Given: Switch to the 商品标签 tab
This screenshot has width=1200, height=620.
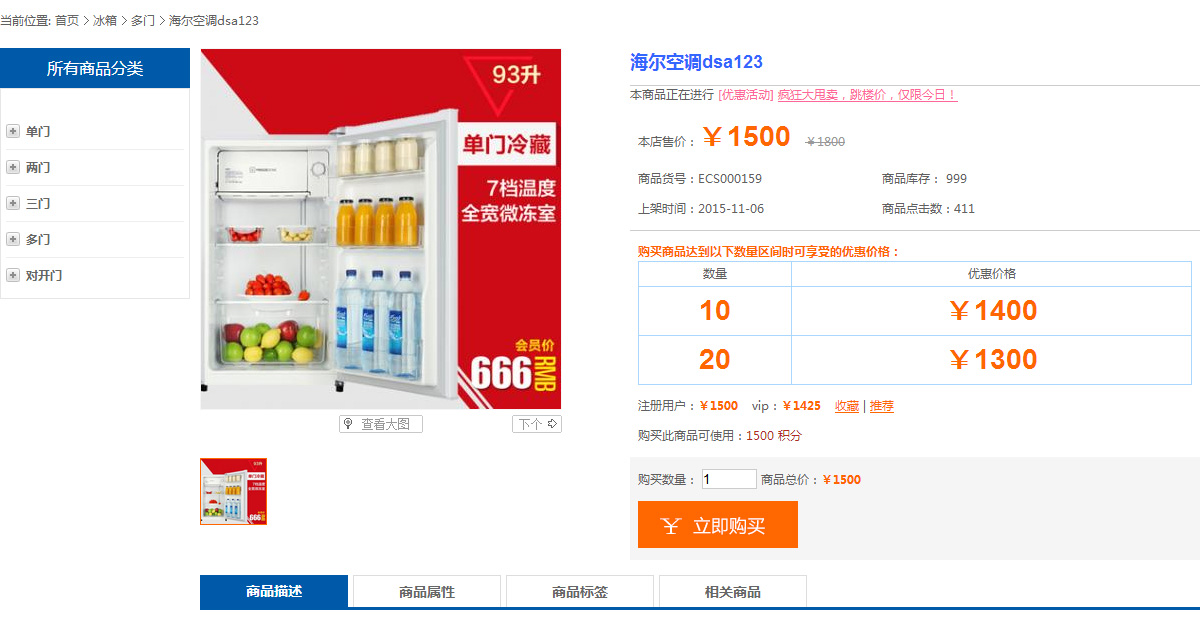Looking at the screenshot, I should [x=580, y=592].
